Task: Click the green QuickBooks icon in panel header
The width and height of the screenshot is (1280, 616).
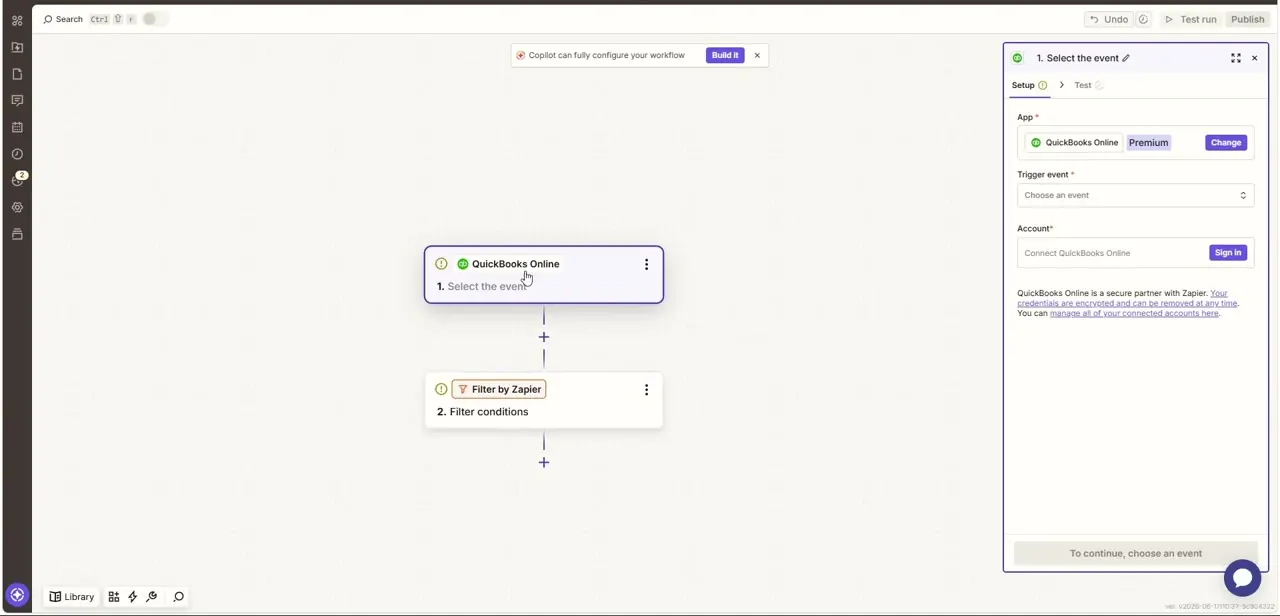Action: [x=1018, y=58]
